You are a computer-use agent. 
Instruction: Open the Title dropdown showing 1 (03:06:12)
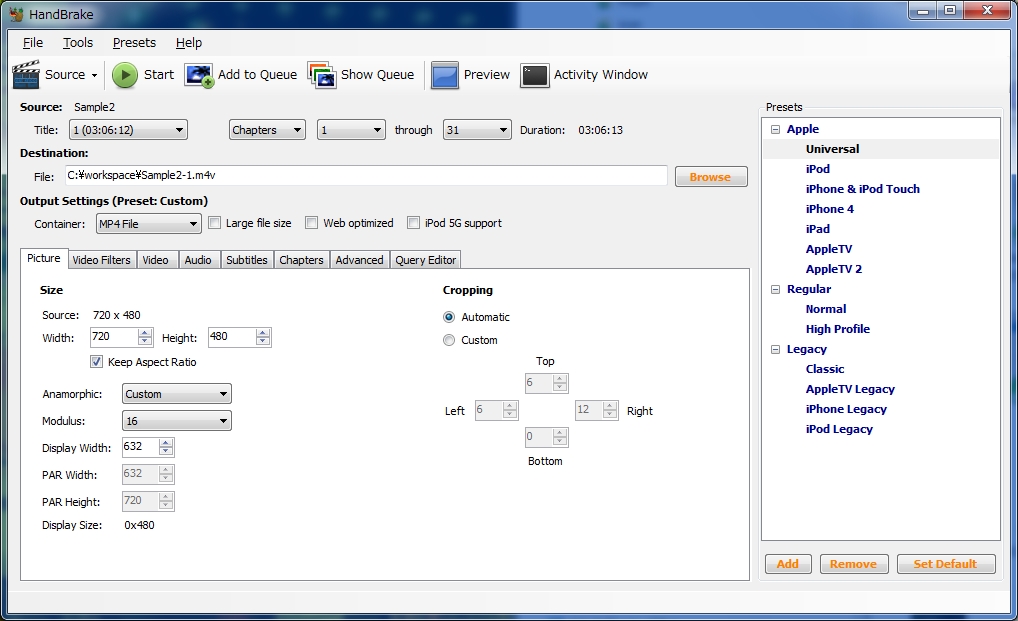pyautogui.click(x=128, y=130)
